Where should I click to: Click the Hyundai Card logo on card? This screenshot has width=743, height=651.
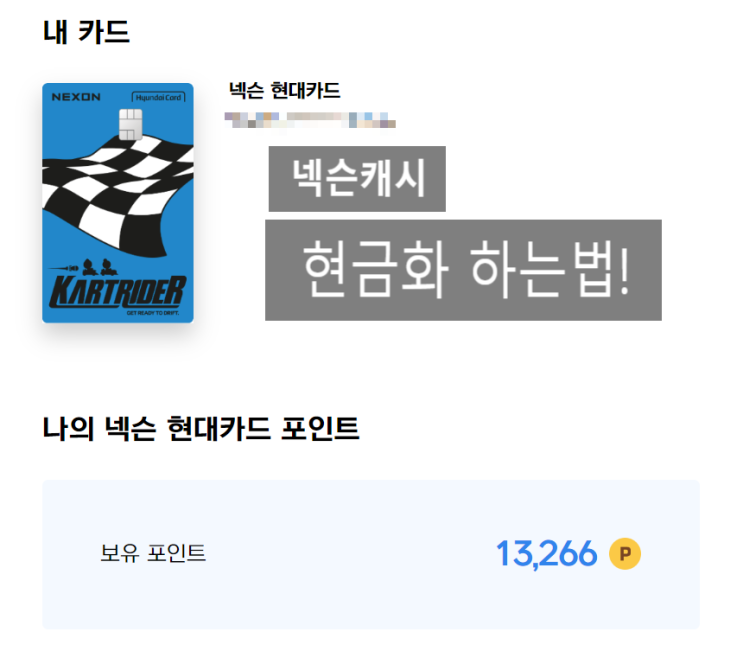click(158, 97)
